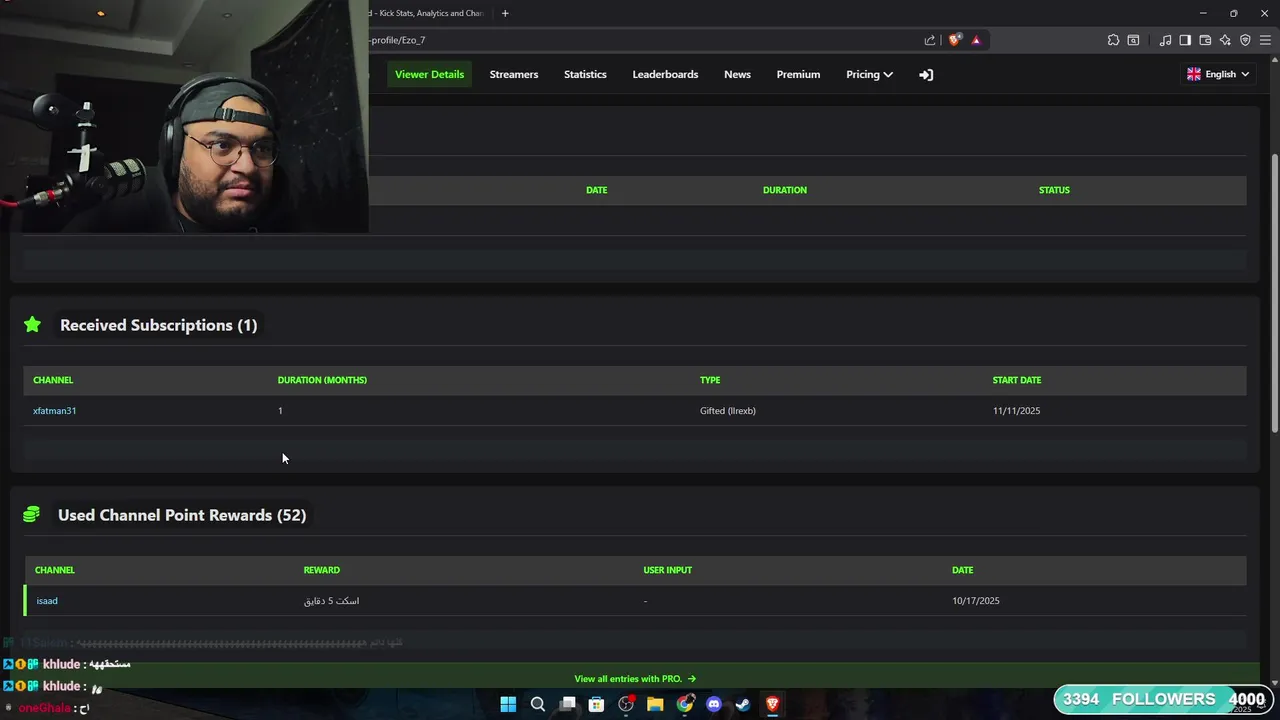This screenshot has height=720, width=1280.
Task: Open the Leaderboards nav item
Action: (x=665, y=74)
